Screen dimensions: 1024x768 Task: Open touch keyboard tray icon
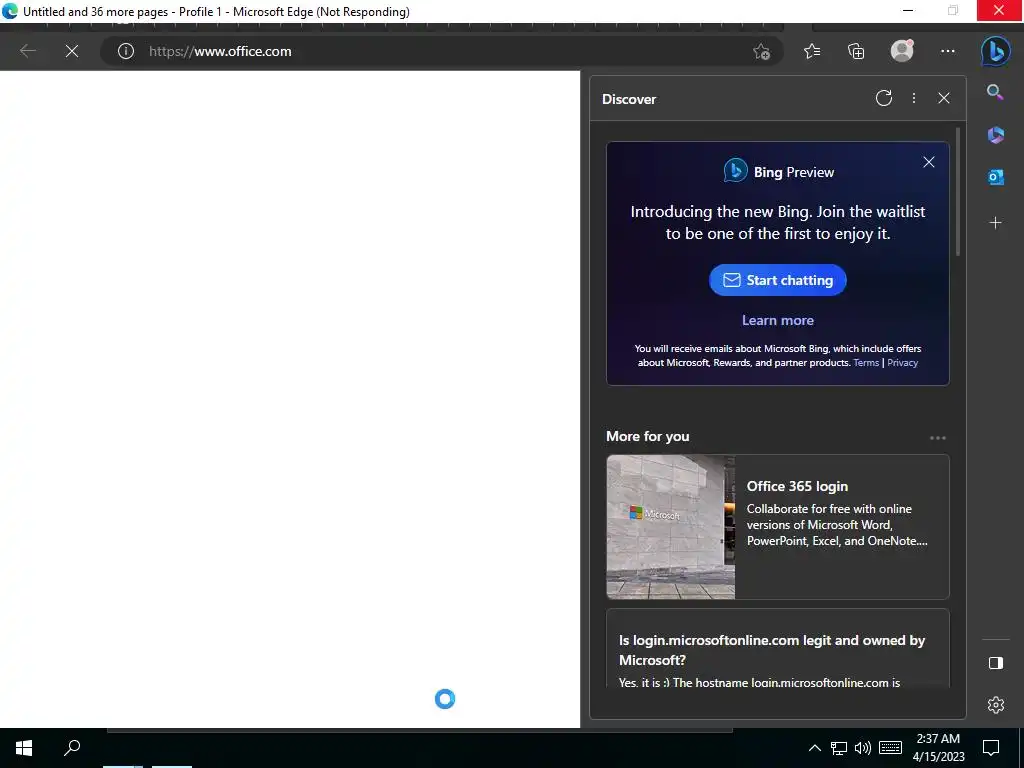coord(890,748)
